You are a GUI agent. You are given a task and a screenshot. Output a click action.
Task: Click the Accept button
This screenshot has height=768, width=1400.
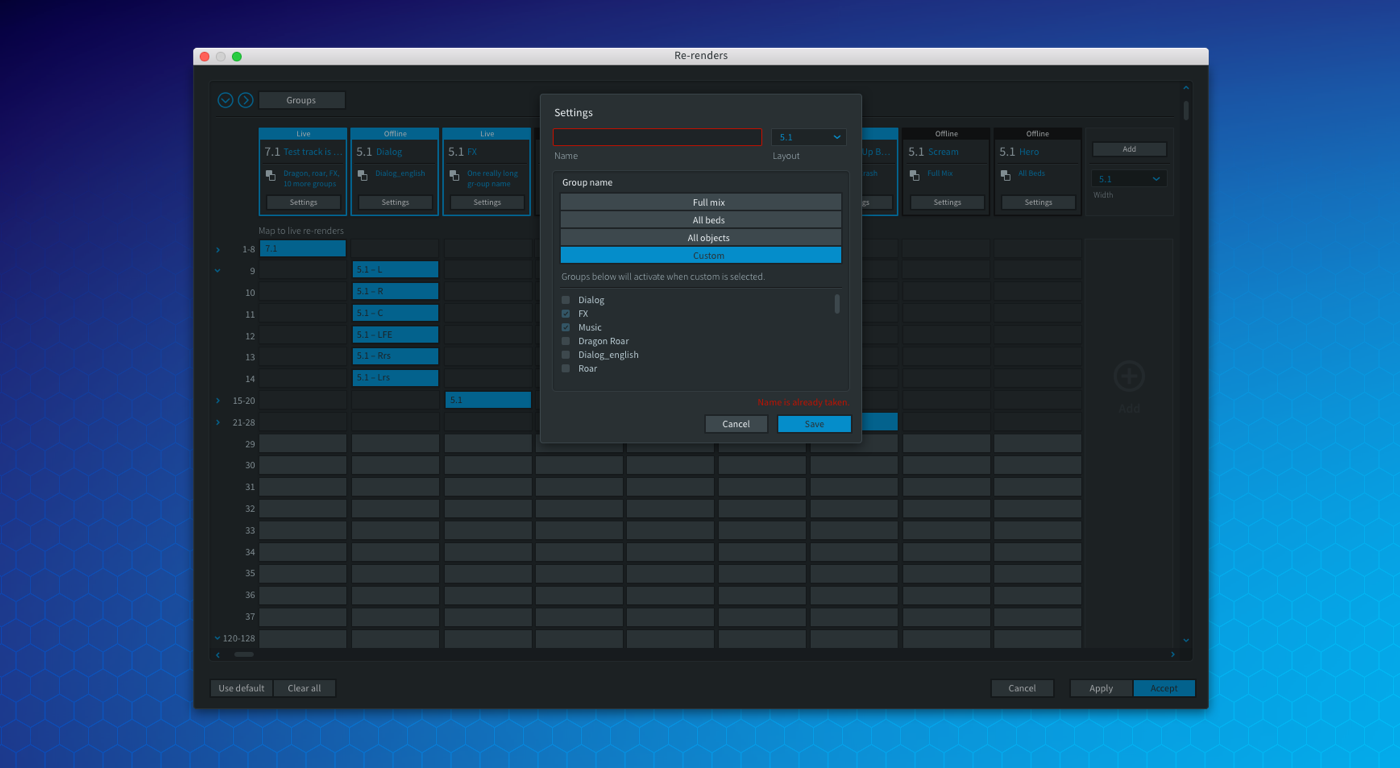1164,688
